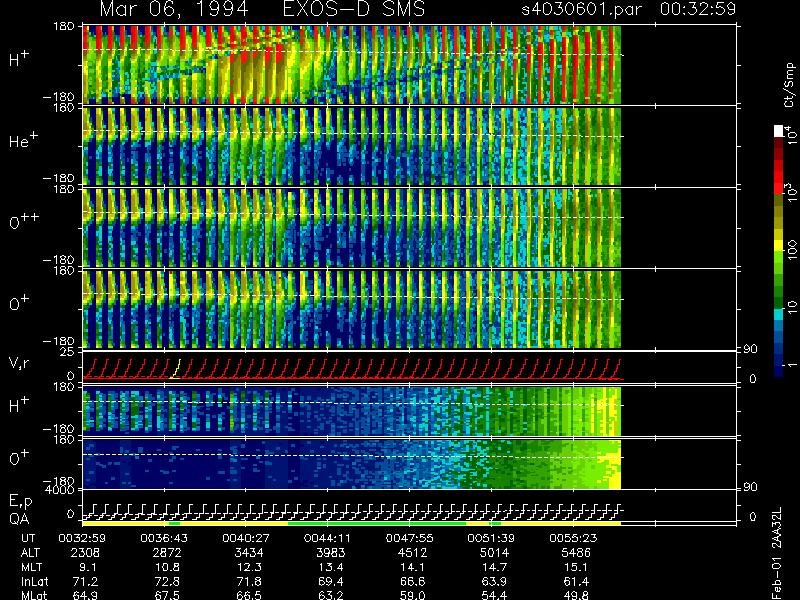This screenshot has width=800, height=600.
Task: Select InLat value '61.4'
Action: [576, 581]
